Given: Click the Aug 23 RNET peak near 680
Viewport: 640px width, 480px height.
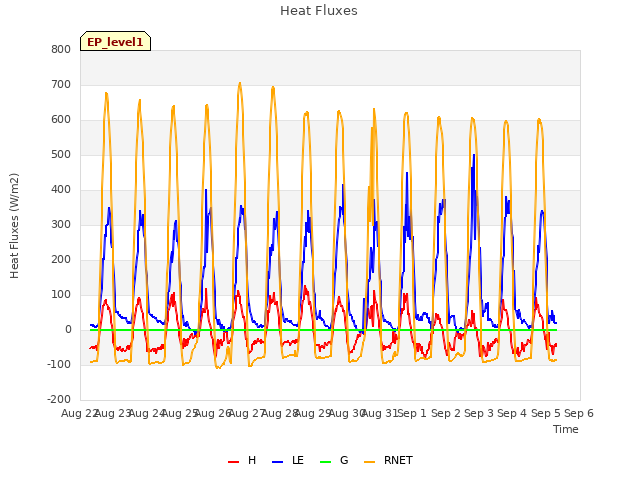Looking at the screenshot, I should [x=106, y=93].
